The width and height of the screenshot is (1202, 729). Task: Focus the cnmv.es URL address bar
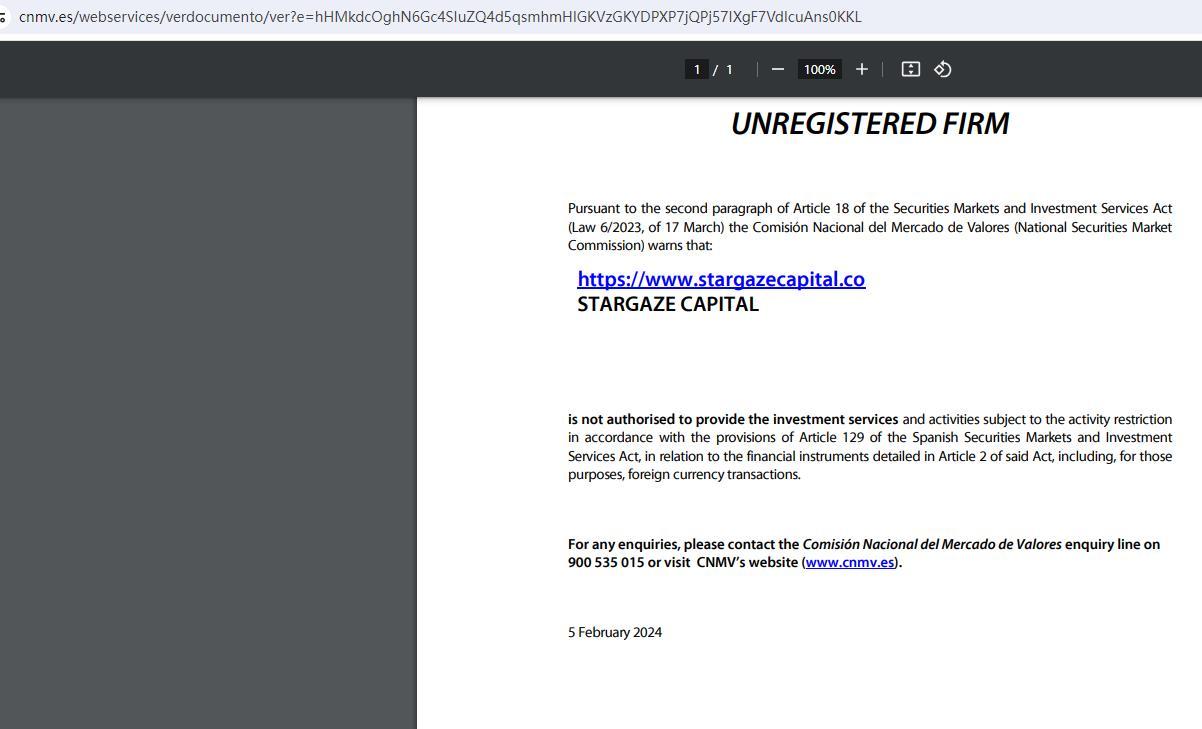click(440, 17)
